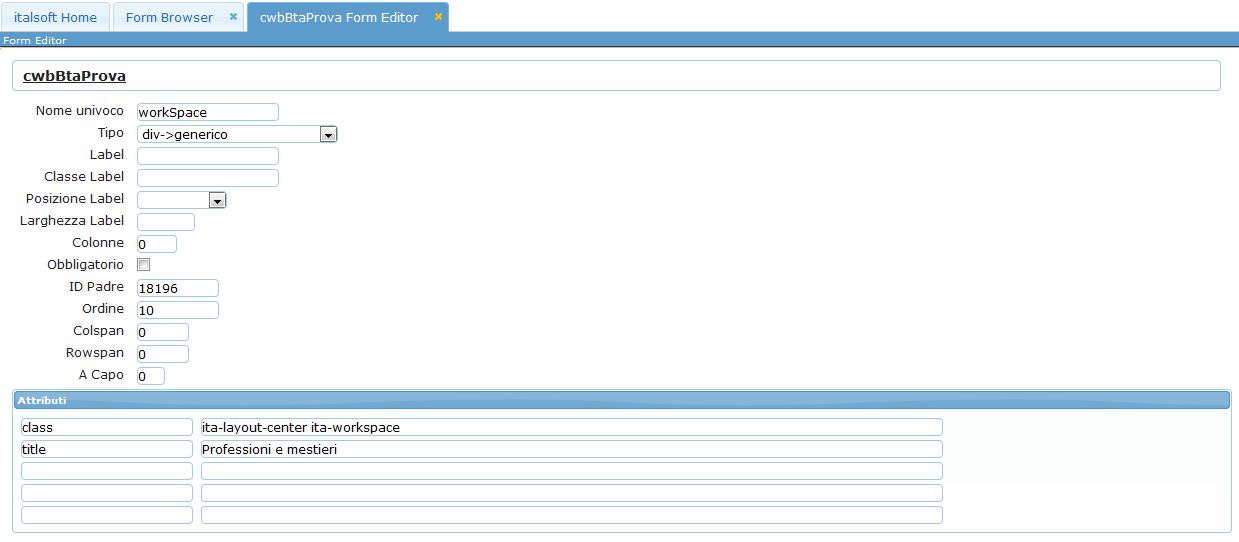
Task: Toggle the Obbligatorio checkbox
Action: (x=143, y=265)
